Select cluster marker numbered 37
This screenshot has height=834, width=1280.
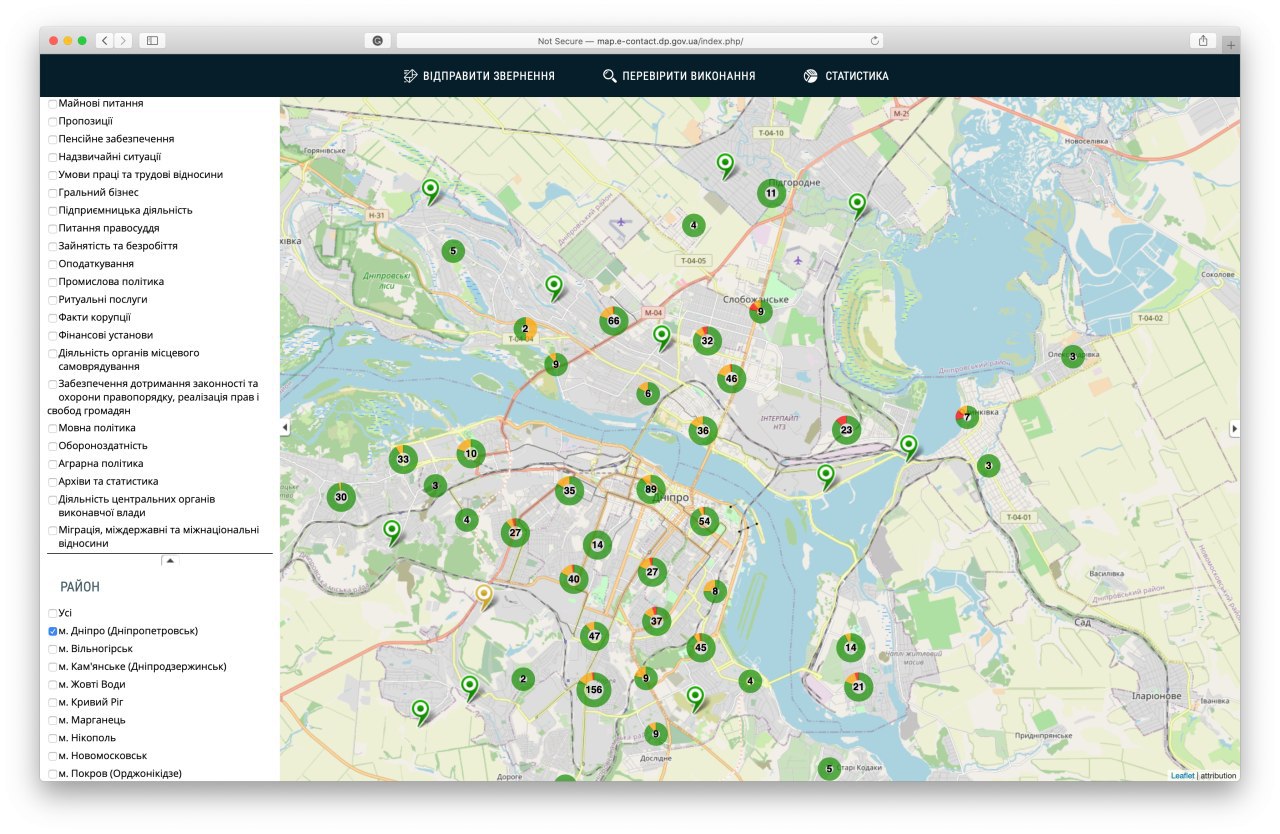click(657, 621)
